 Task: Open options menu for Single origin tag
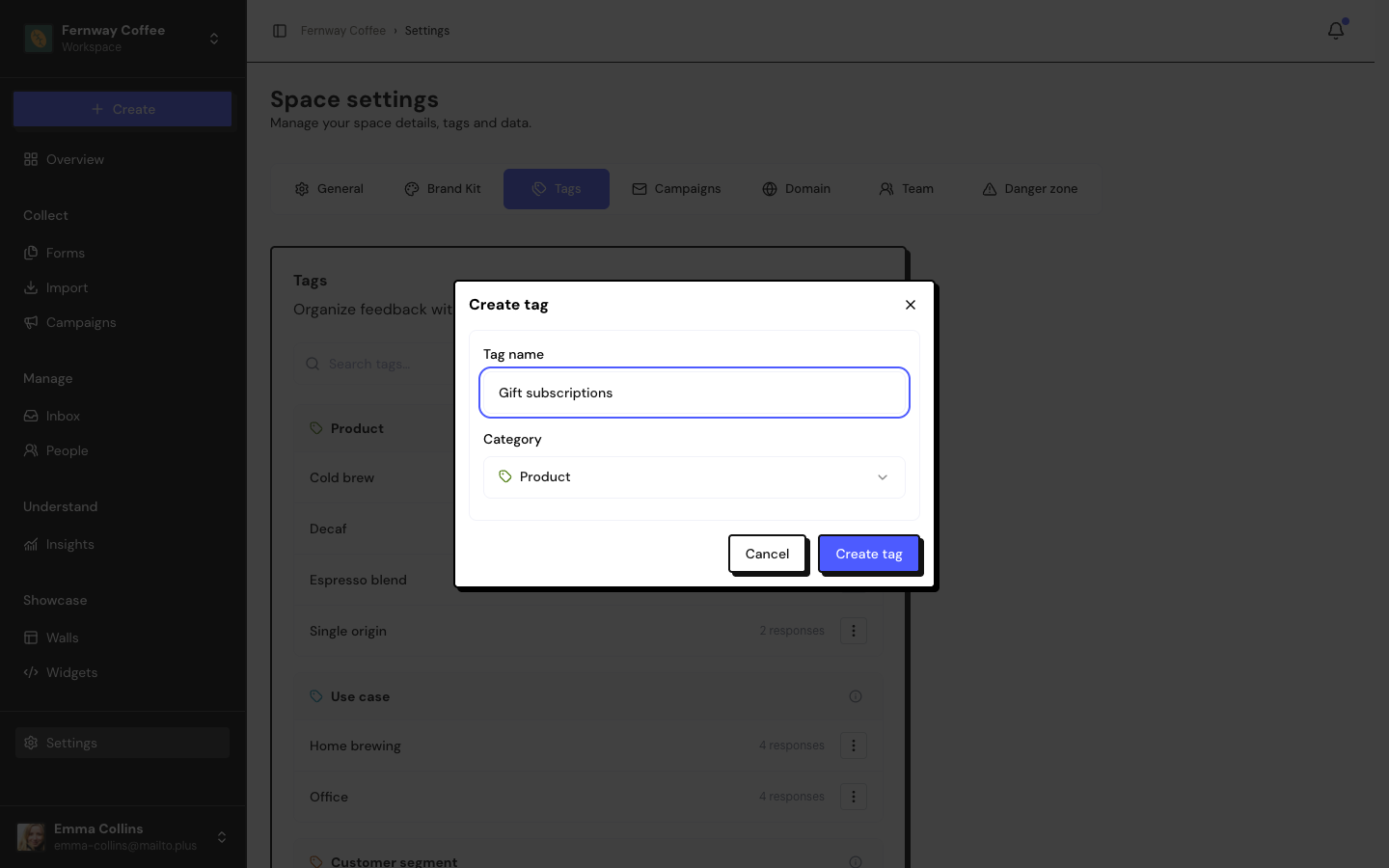[x=853, y=631]
